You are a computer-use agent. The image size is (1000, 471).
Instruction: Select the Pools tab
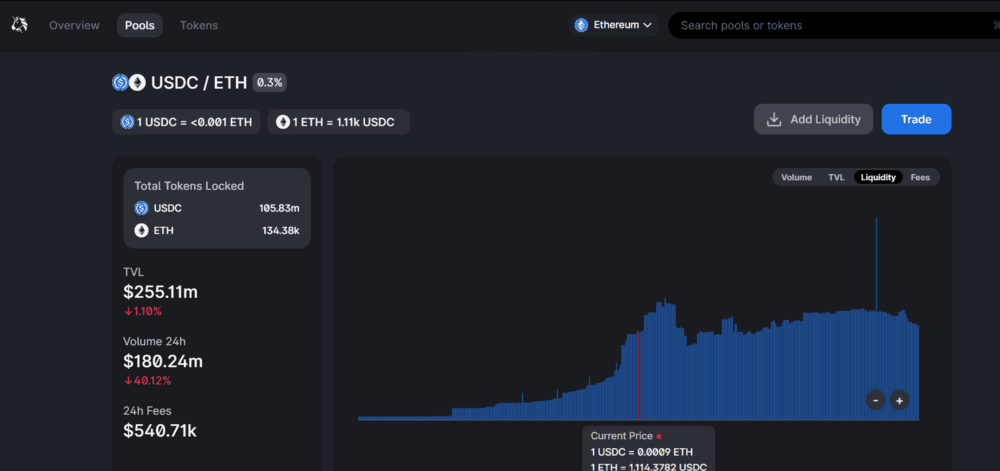click(140, 25)
